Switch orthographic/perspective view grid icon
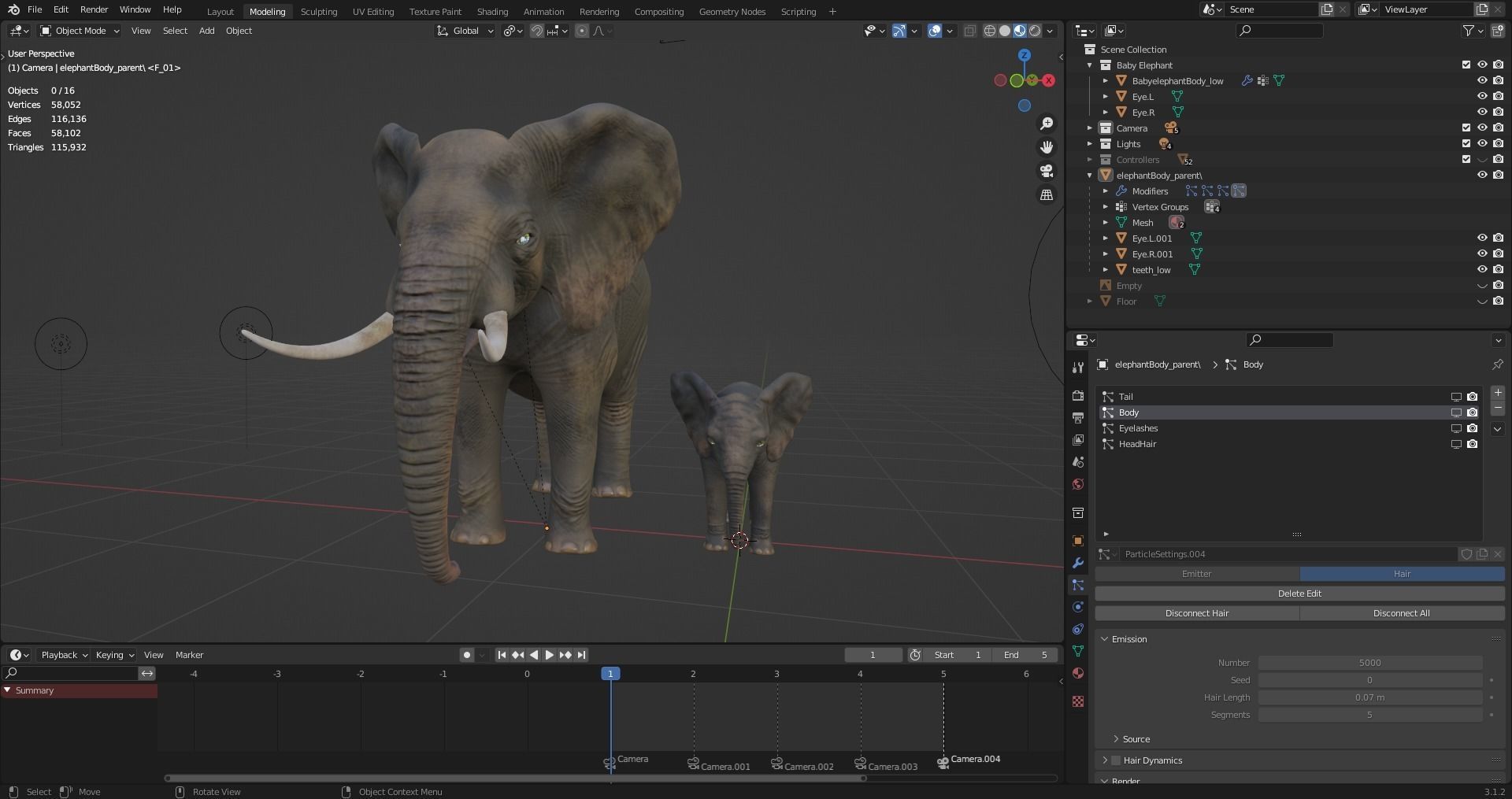 [1047, 194]
